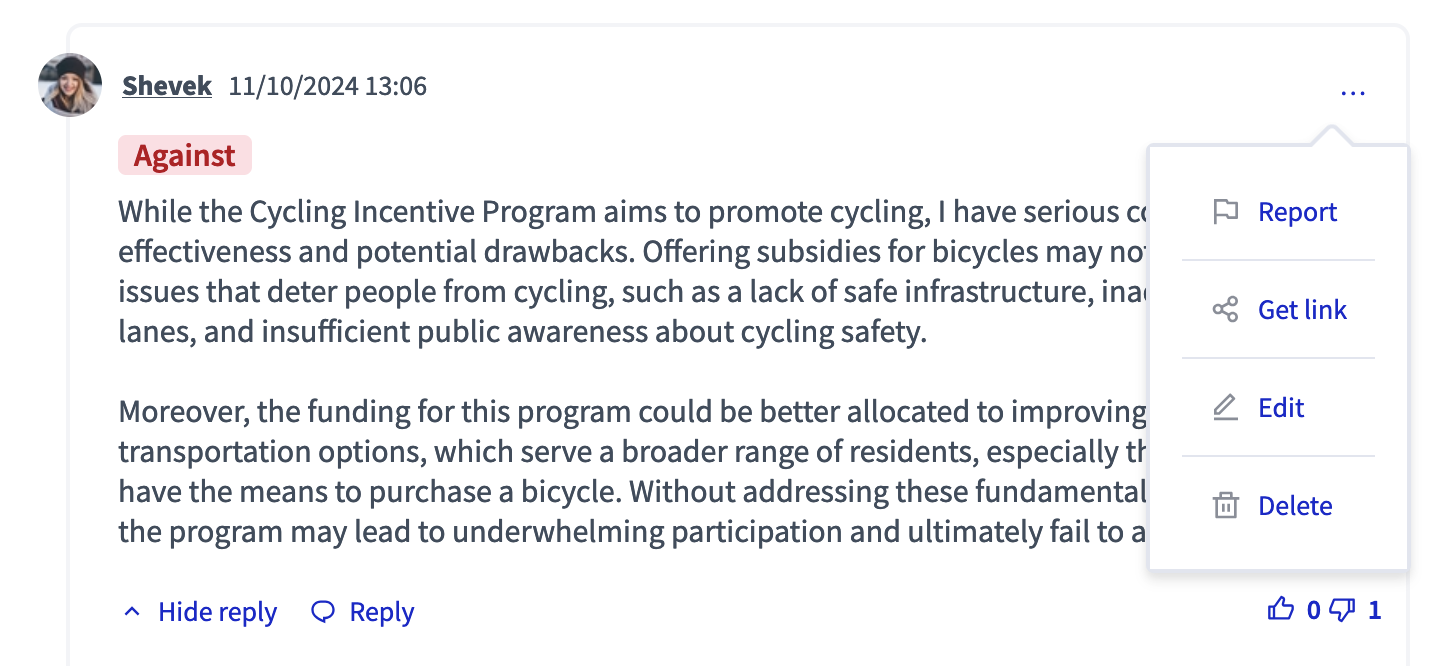Select the Edit menu label

[x=1281, y=408]
